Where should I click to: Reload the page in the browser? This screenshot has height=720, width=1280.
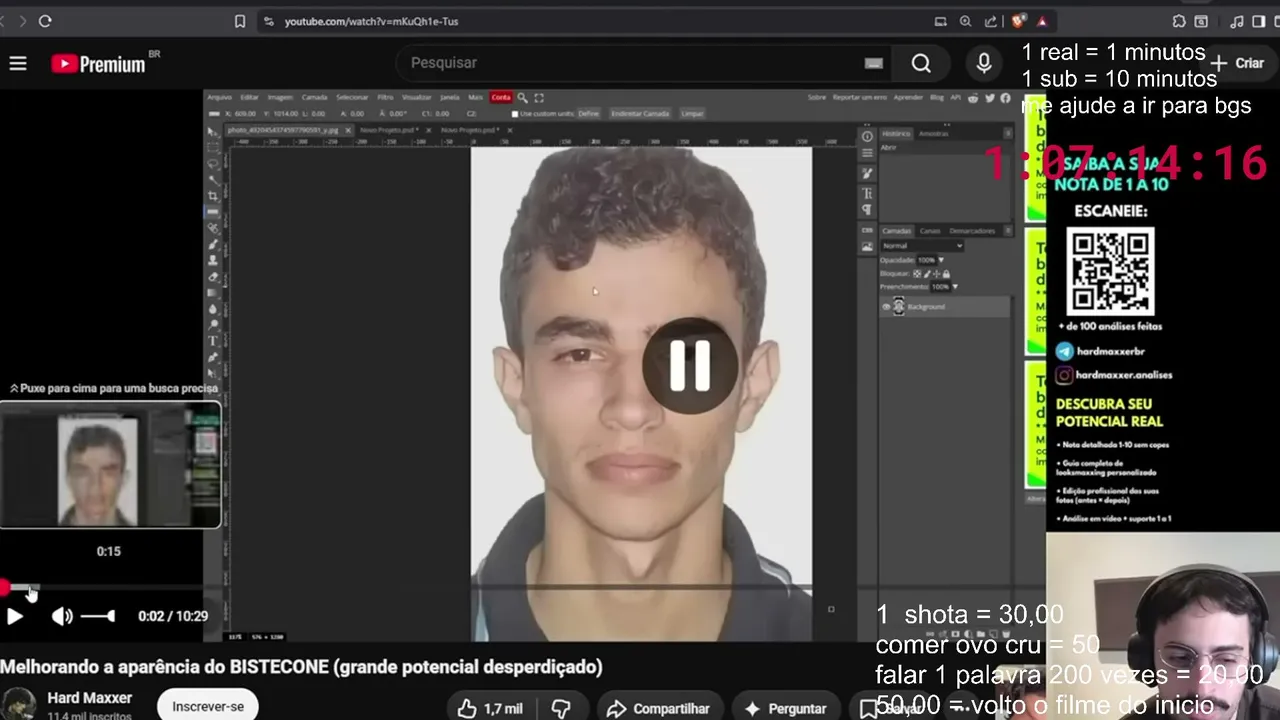45,21
